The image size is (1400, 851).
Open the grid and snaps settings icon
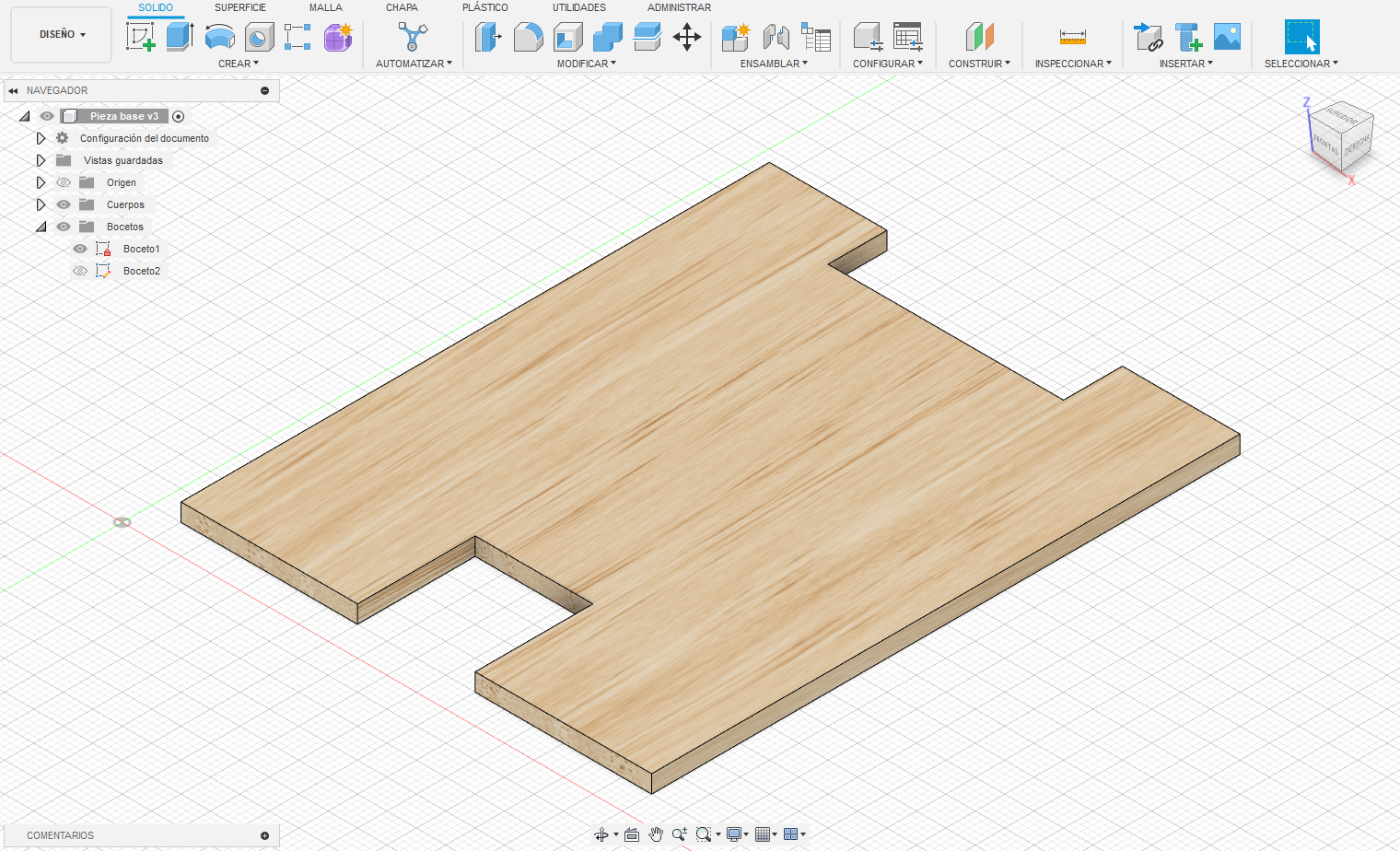(762, 834)
